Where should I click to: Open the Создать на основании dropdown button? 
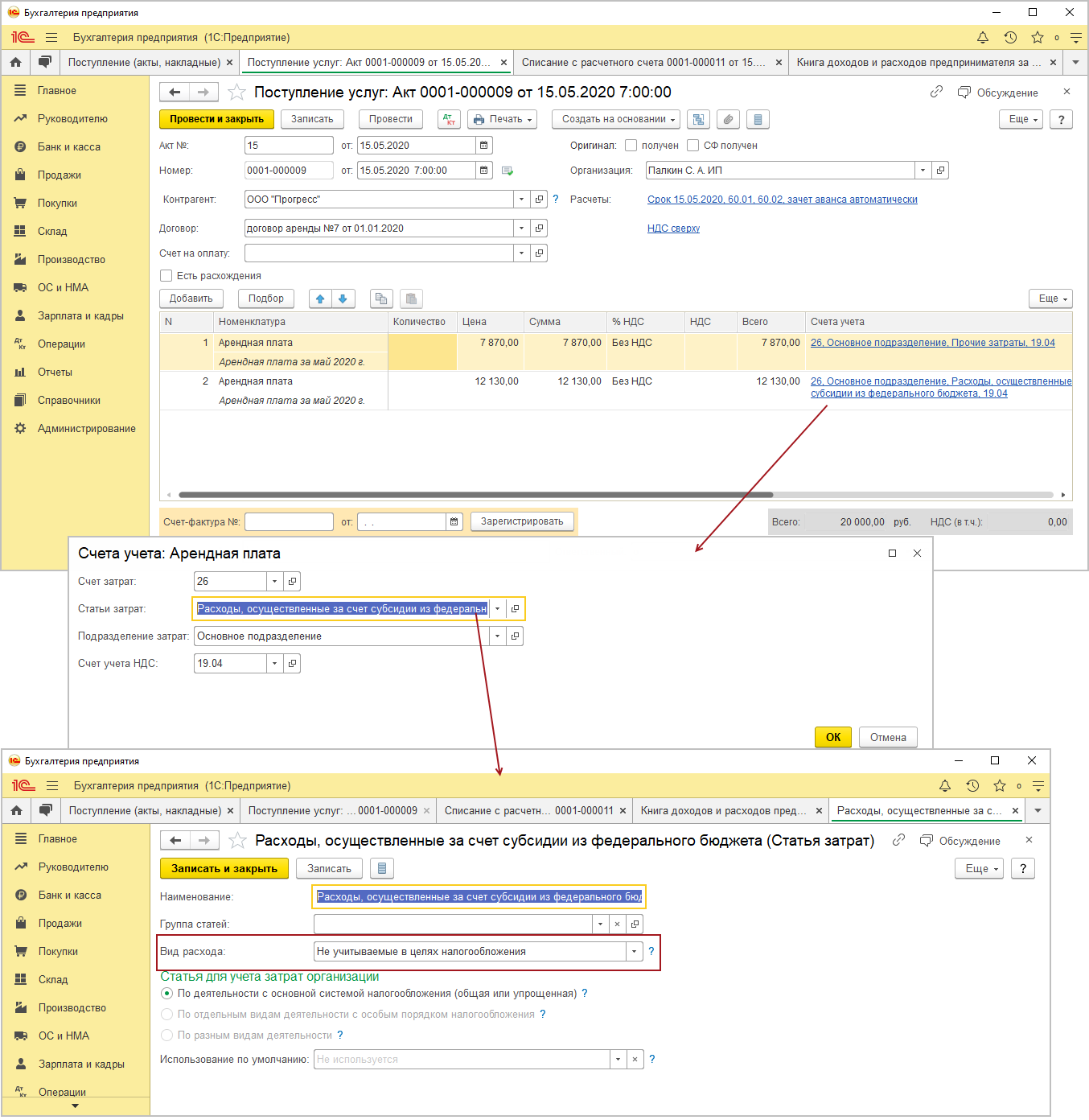pyautogui.click(x=616, y=119)
